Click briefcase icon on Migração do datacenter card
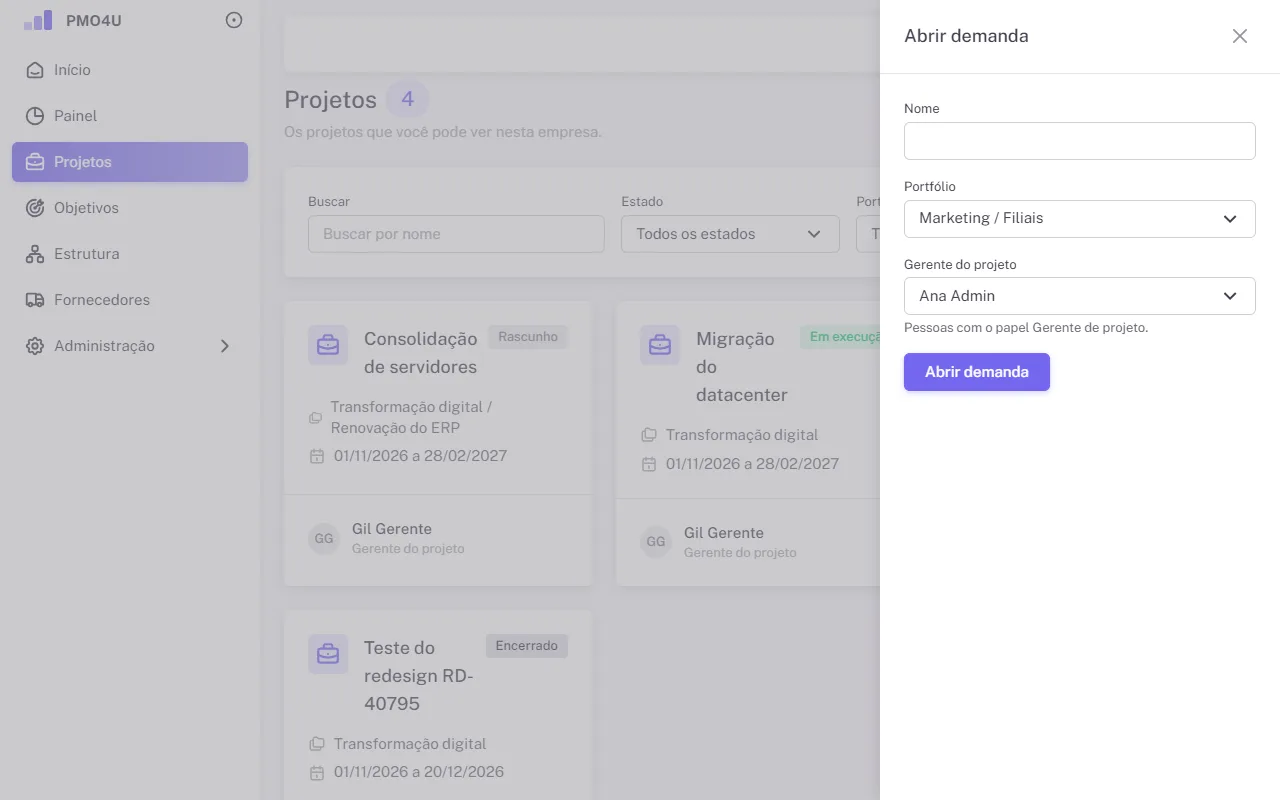This screenshot has width=1280, height=800. (x=660, y=345)
